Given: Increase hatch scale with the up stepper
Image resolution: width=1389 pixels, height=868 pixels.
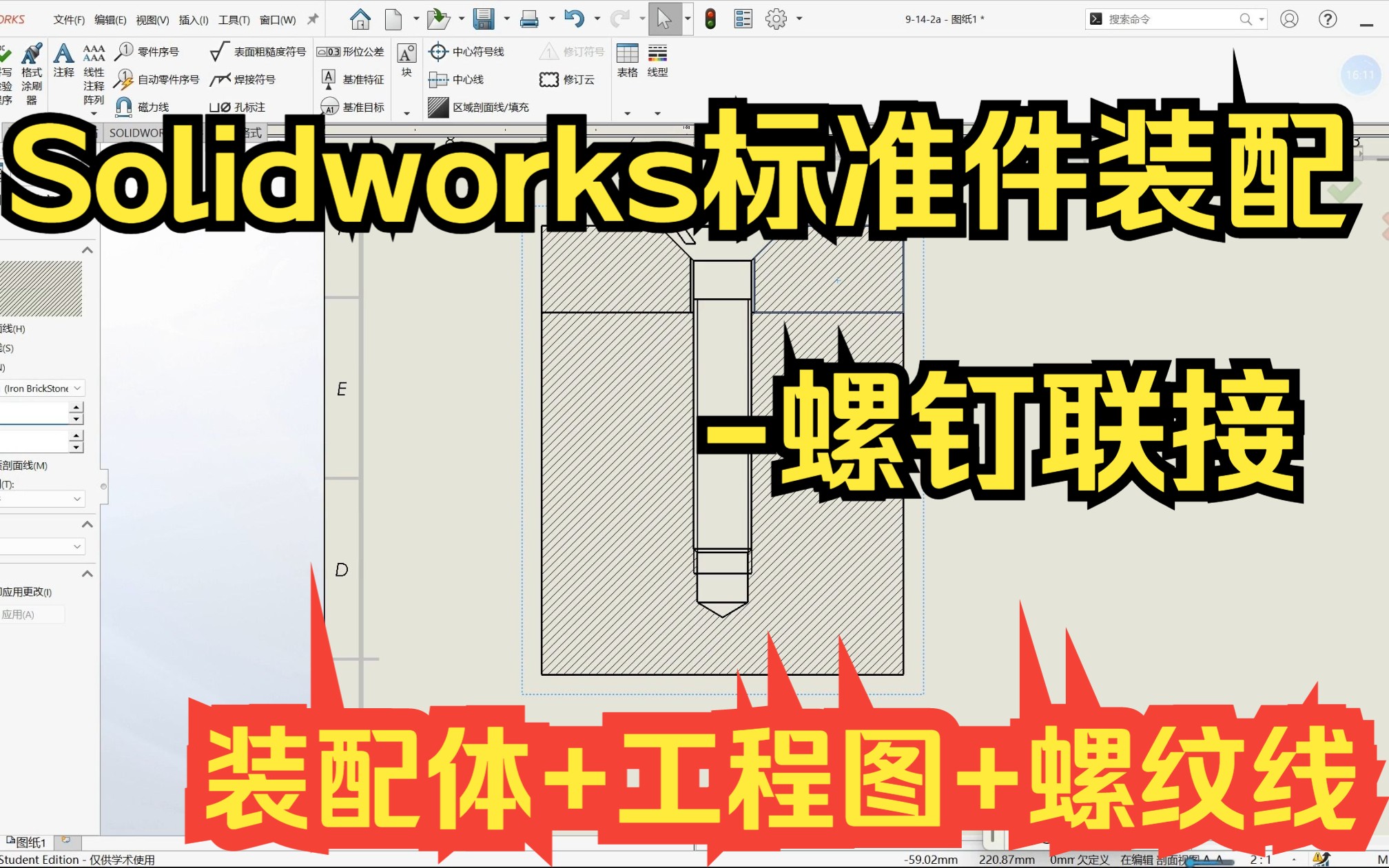Looking at the screenshot, I should 76,407.
